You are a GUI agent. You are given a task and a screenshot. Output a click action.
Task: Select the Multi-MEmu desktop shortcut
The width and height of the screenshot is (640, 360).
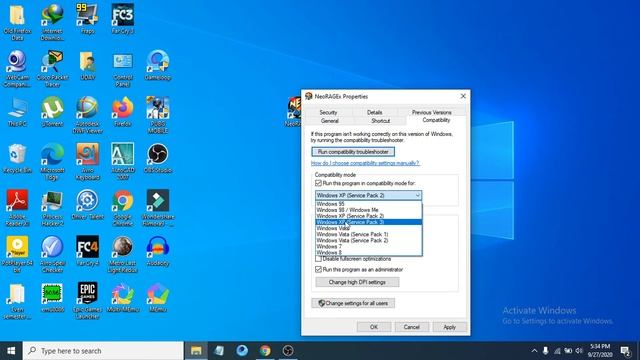[122, 298]
